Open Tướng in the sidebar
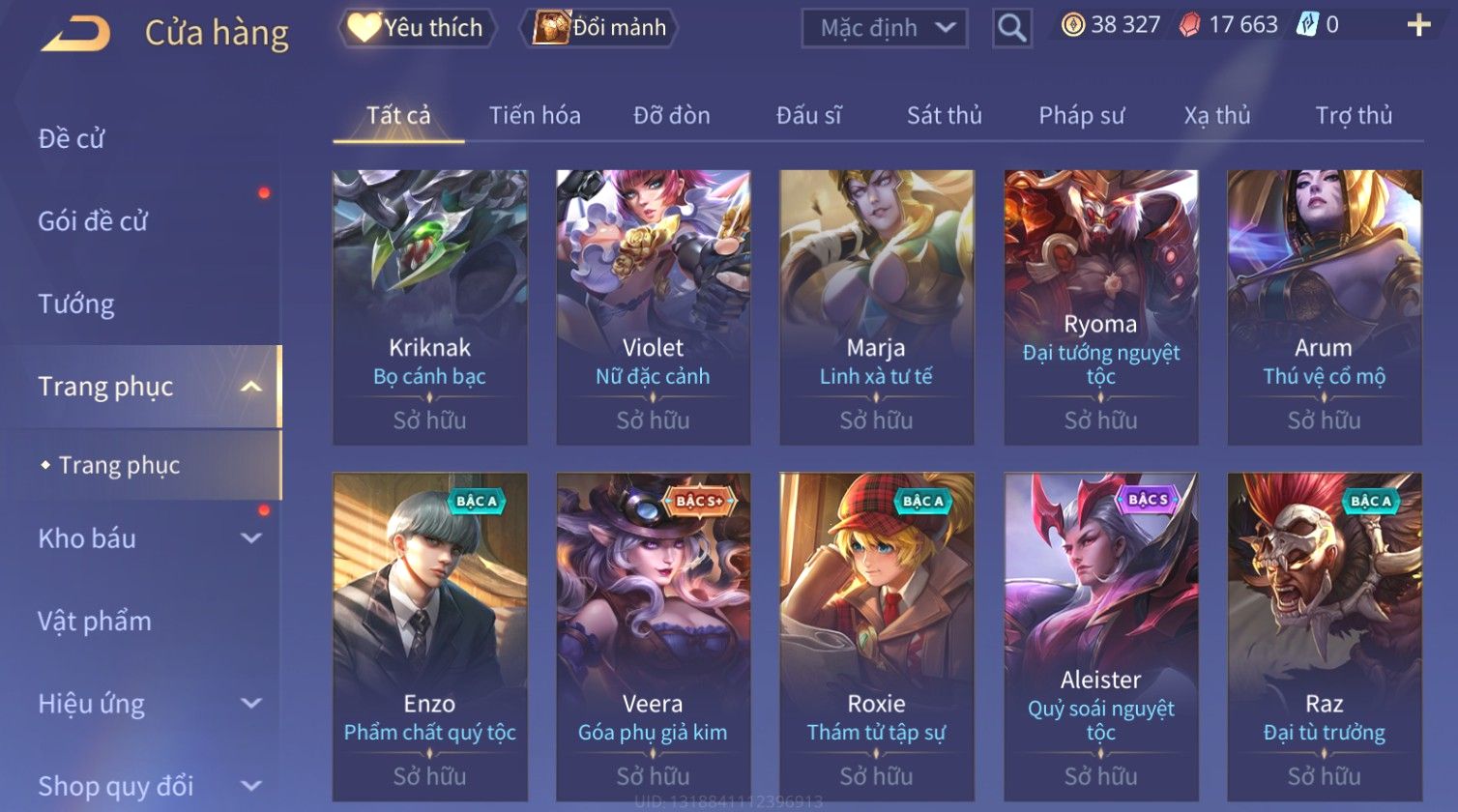Viewport: 1458px width, 812px height. point(76,304)
